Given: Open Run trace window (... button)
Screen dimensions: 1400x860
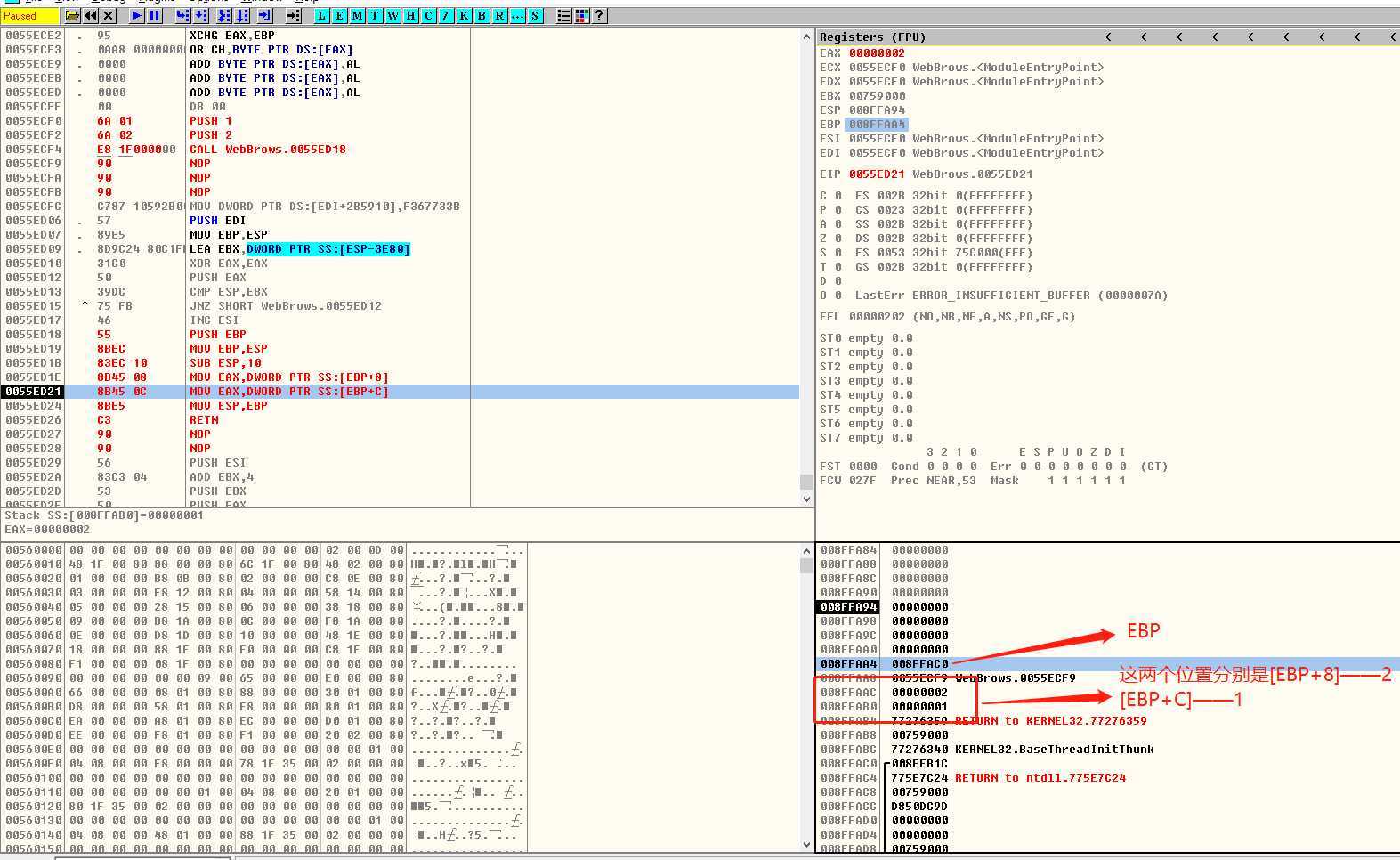Looking at the screenshot, I should tap(517, 15).
